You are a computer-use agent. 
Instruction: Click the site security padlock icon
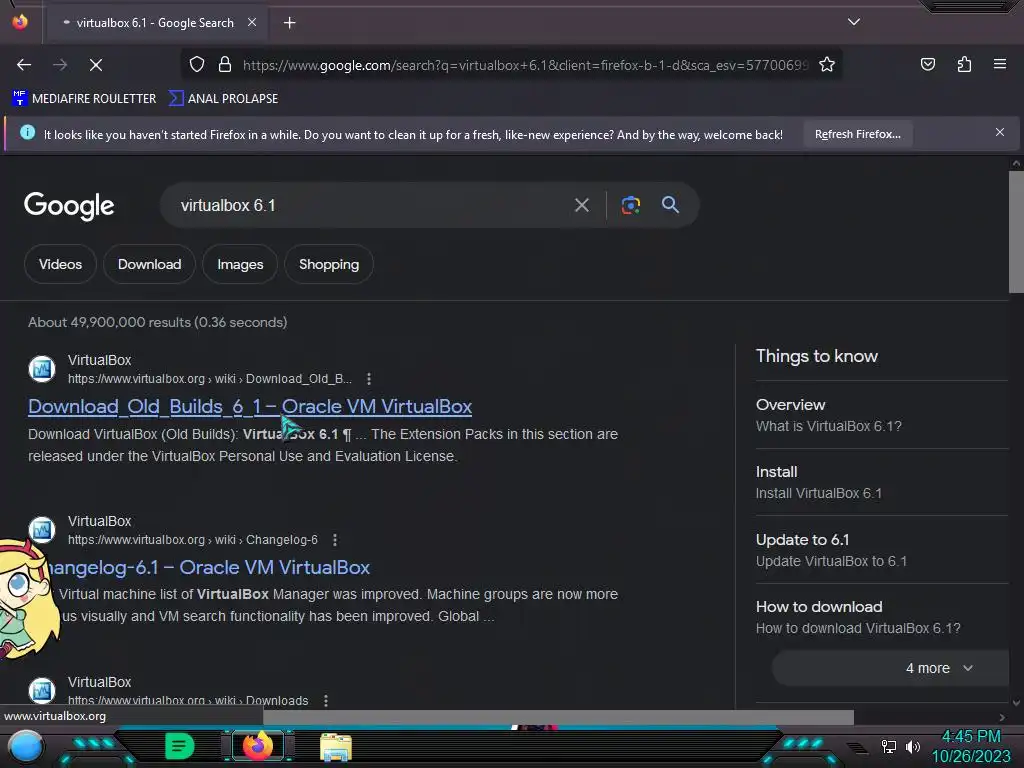225,64
